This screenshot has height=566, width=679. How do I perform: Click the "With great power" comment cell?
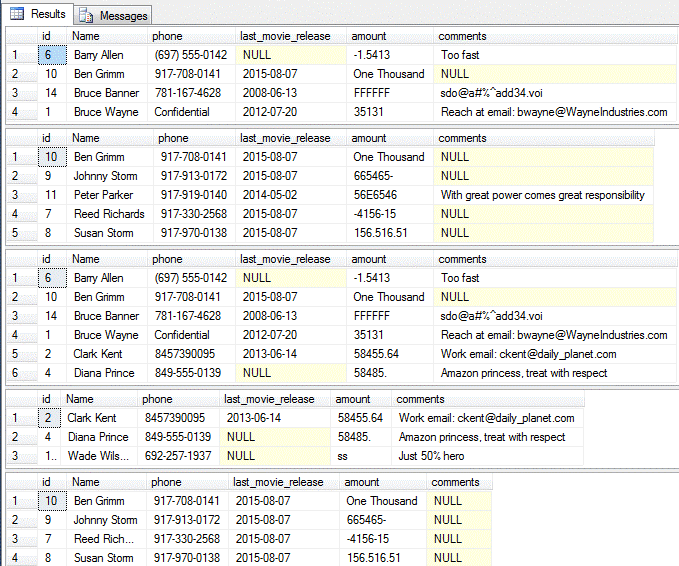pyautogui.click(x=542, y=195)
